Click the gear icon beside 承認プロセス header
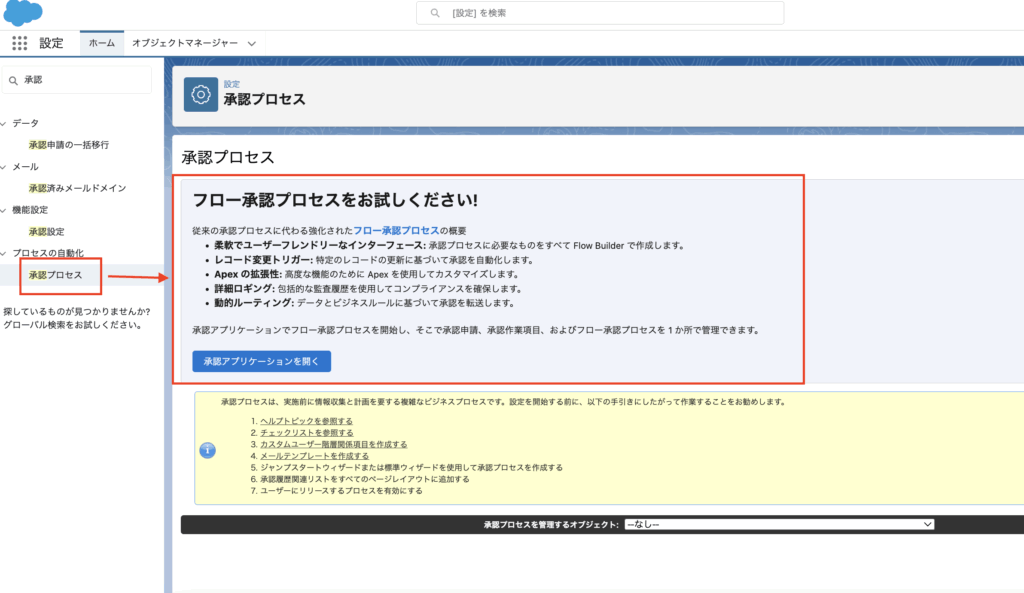 point(201,94)
